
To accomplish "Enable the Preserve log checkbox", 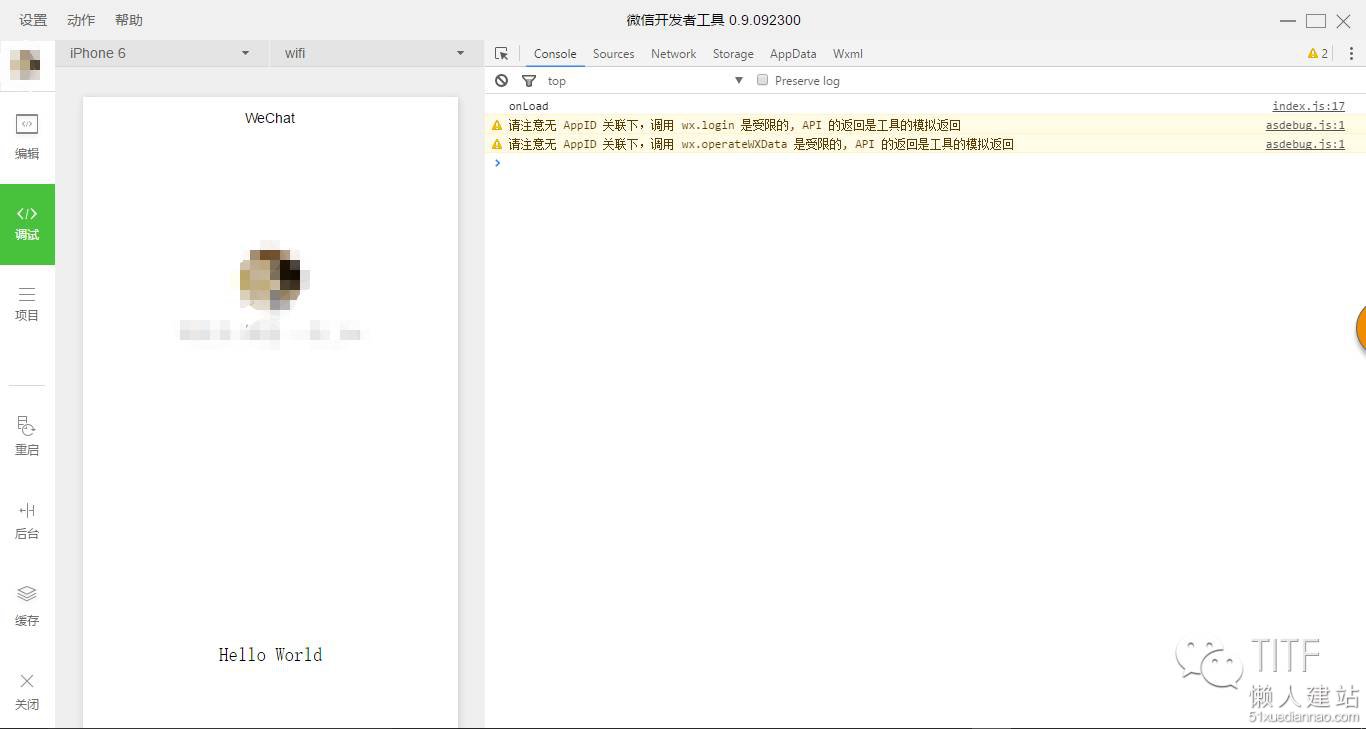I will (762, 80).
